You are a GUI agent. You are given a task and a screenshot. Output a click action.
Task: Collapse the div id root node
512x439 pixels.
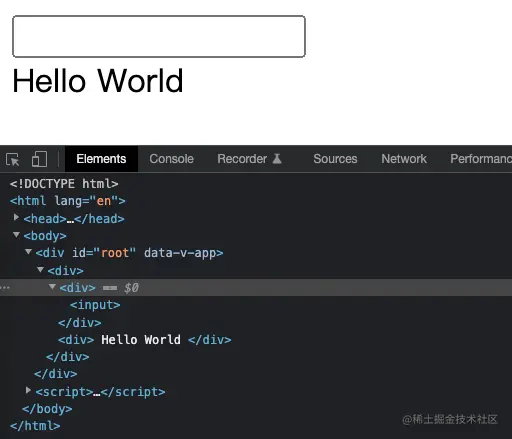pos(28,252)
